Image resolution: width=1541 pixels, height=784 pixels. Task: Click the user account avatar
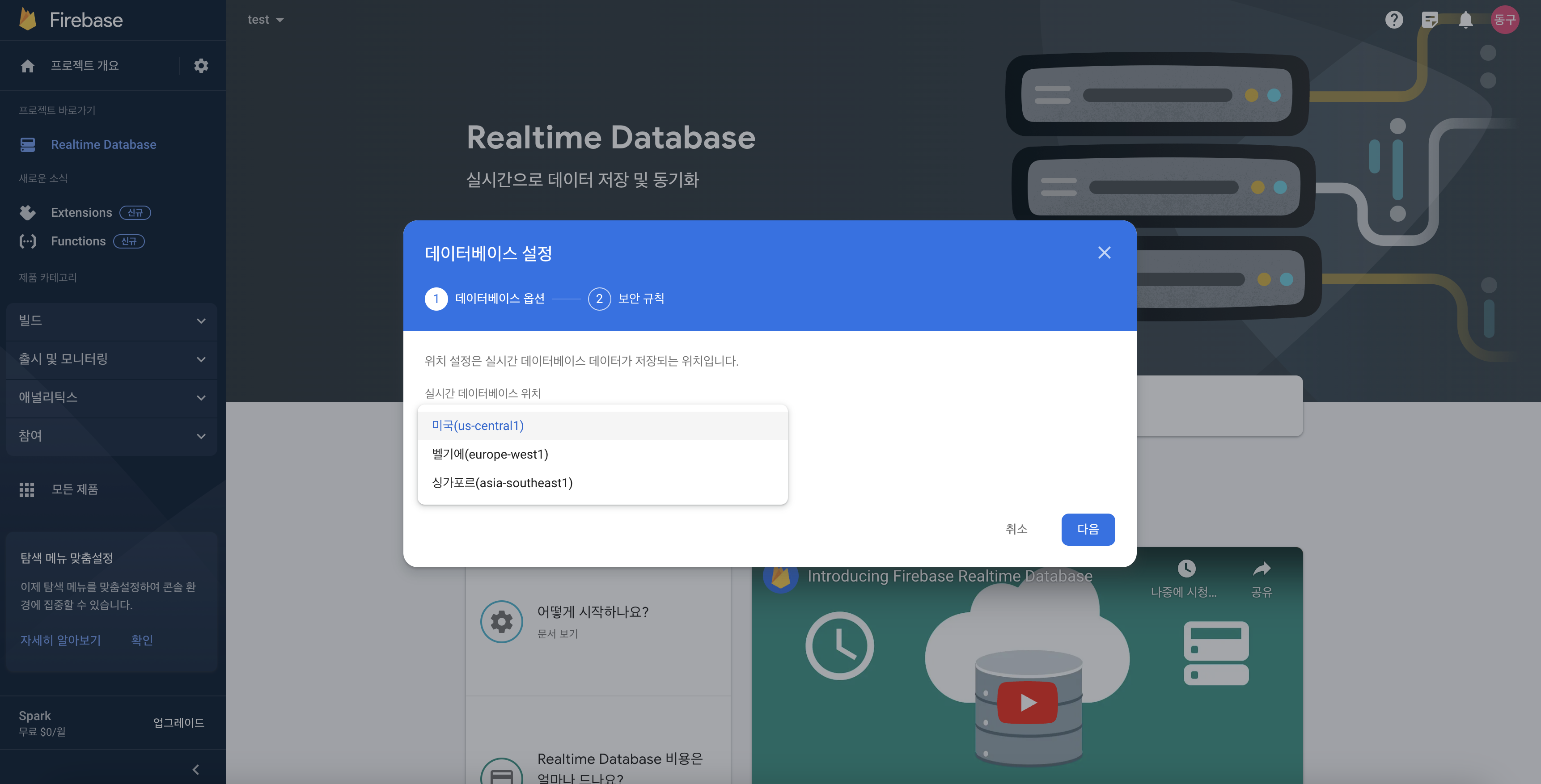1504,20
